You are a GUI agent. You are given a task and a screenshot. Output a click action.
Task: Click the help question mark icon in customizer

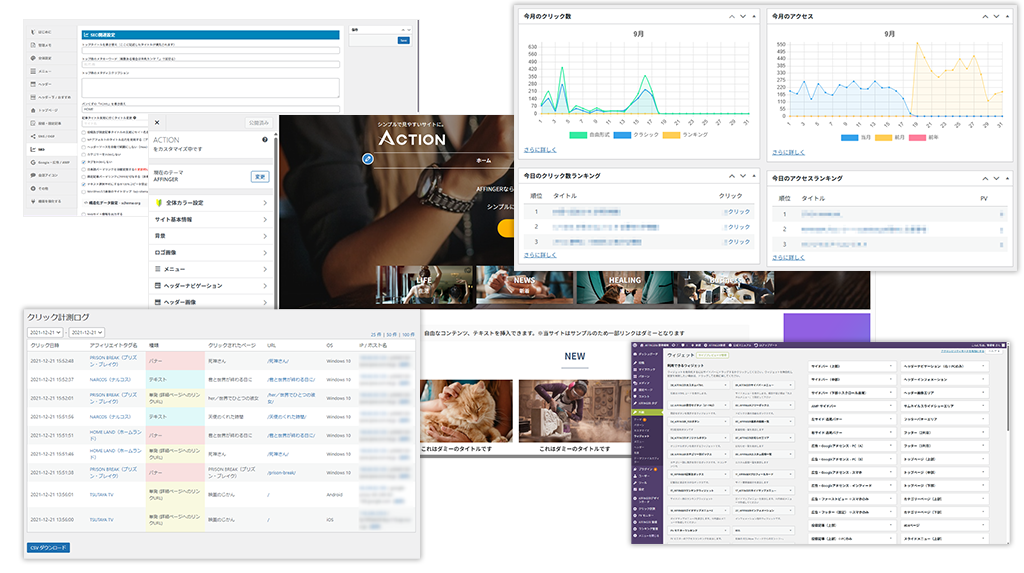[264, 140]
